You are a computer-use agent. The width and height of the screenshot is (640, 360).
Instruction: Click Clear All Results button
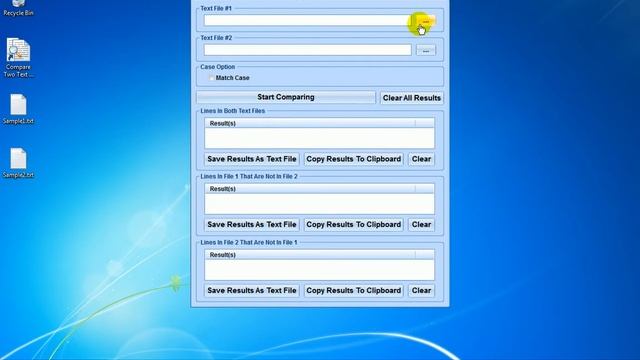click(x=411, y=98)
